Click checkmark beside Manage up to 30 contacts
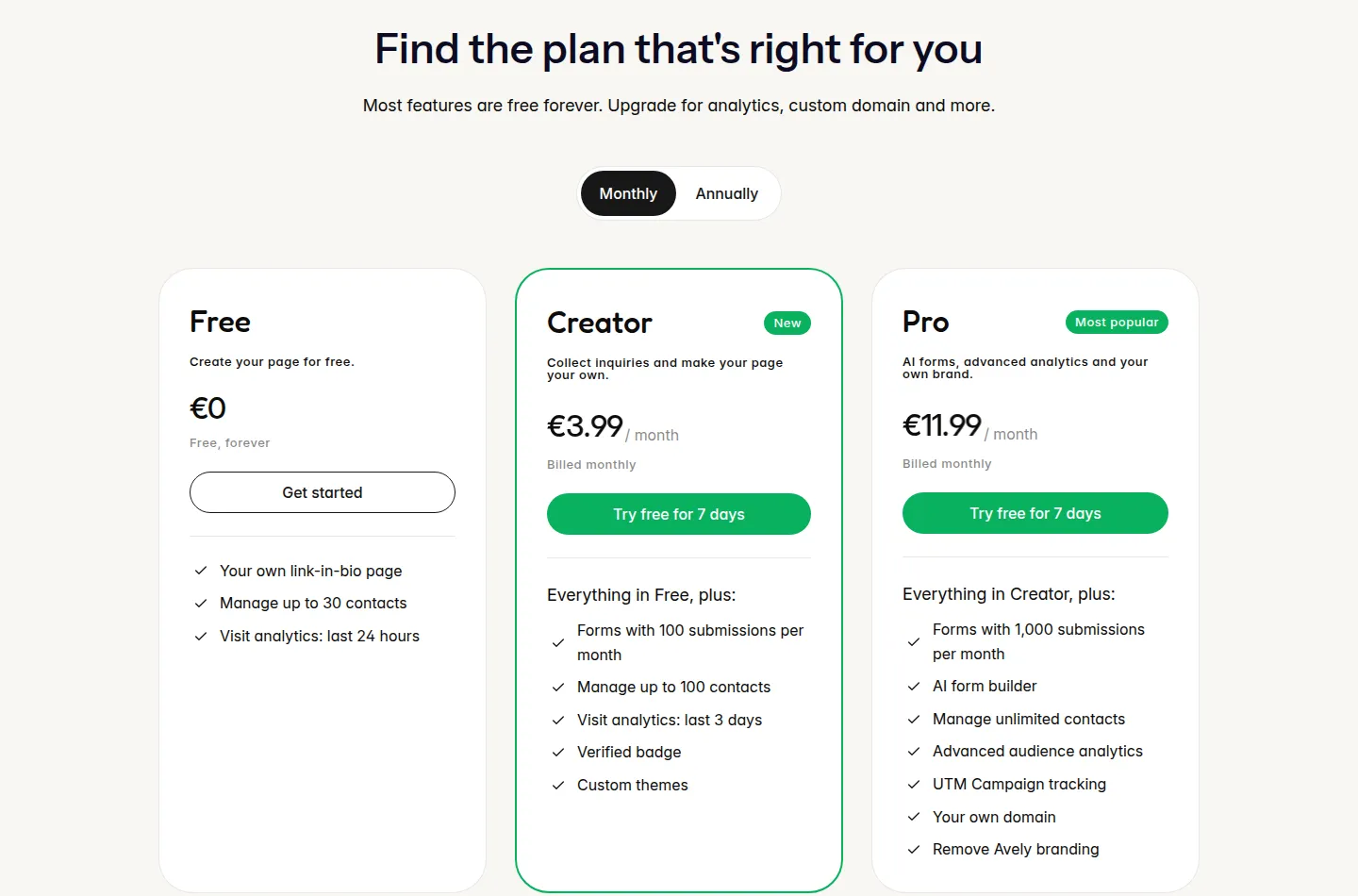 (x=201, y=604)
